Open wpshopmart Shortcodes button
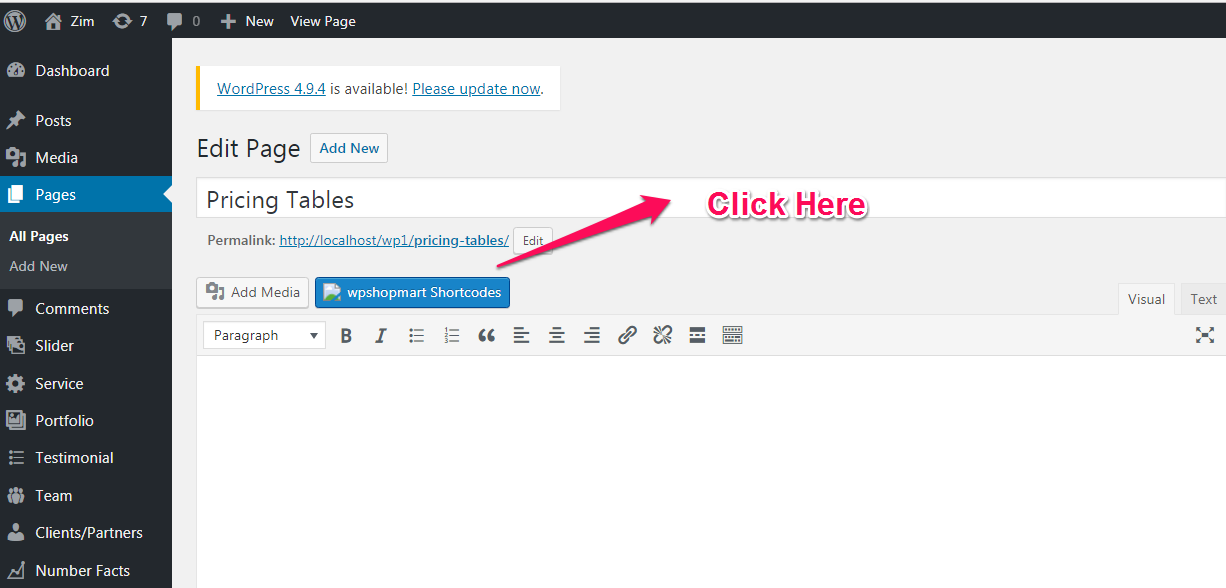 click(x=412, y=292)
